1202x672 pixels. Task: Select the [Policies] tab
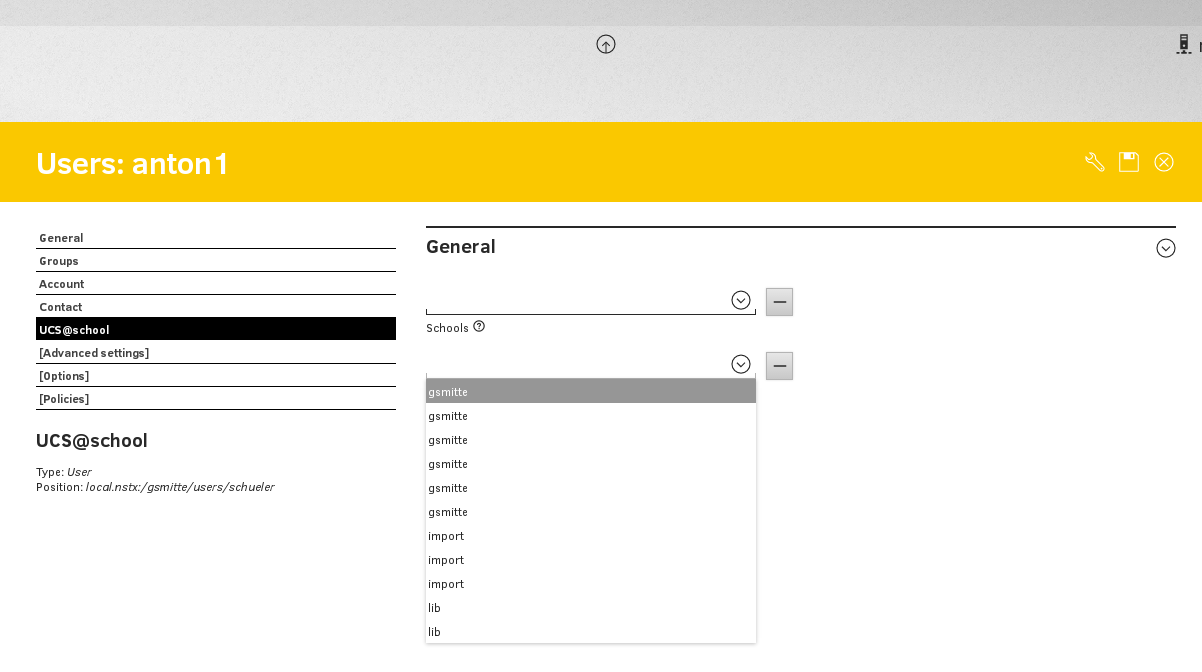click(x=64, y=399)
